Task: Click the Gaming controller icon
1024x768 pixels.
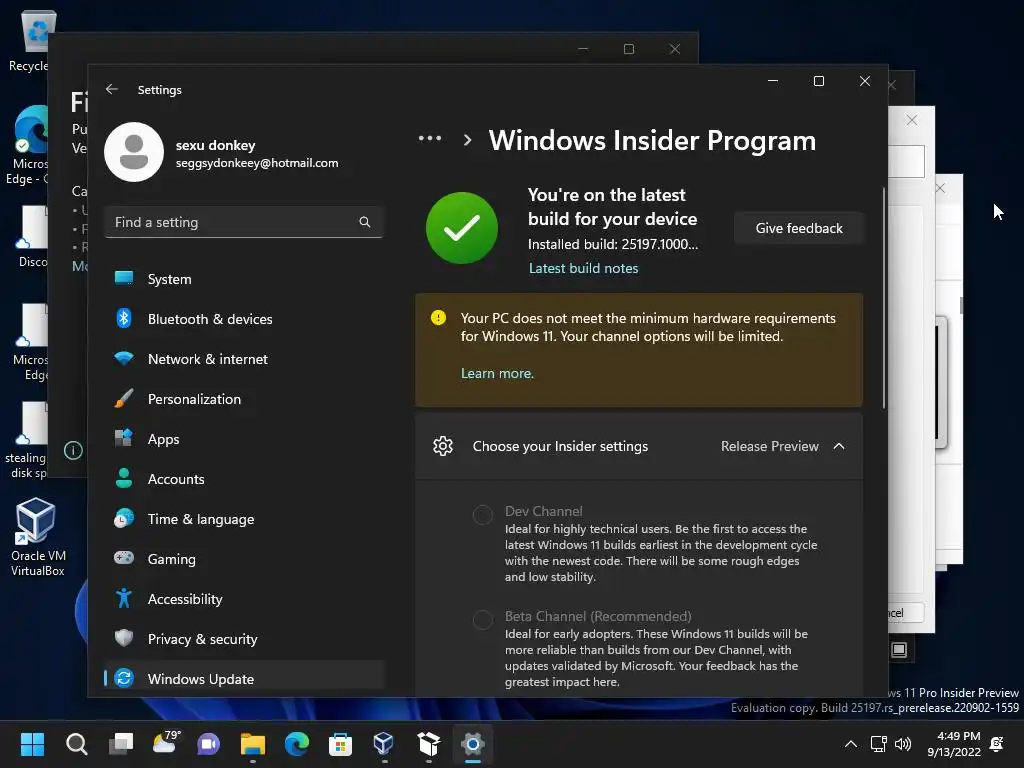Action: (123, 558)
